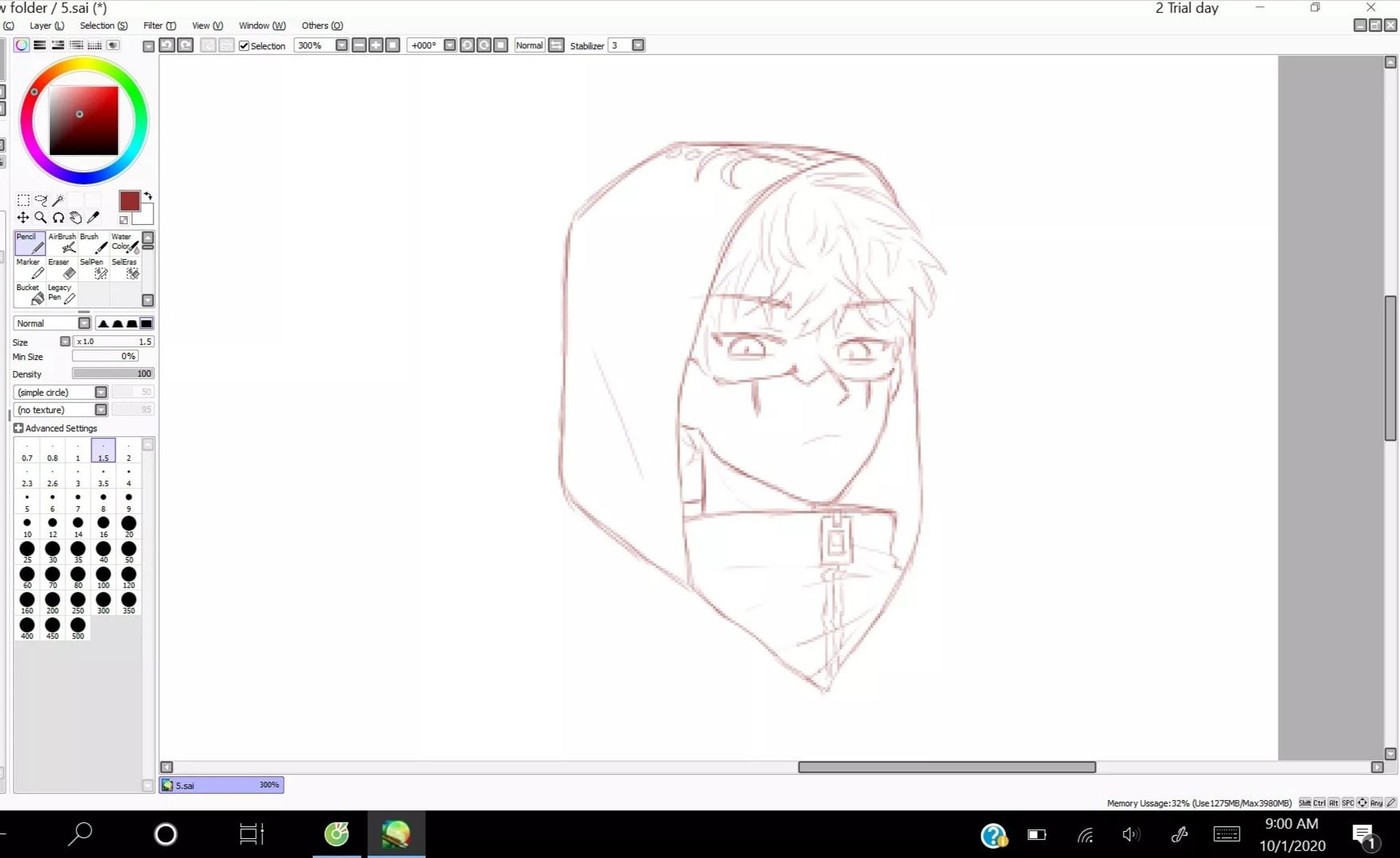Pick the lasso selection tool

tap(41, 200)
